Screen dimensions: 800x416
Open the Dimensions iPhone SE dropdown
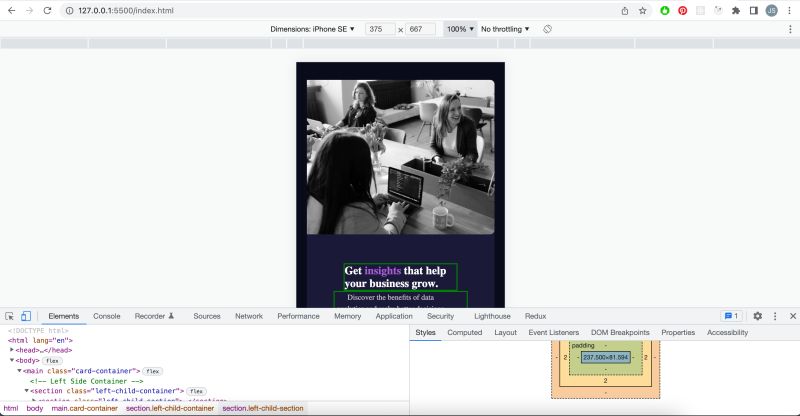point(312,29)
